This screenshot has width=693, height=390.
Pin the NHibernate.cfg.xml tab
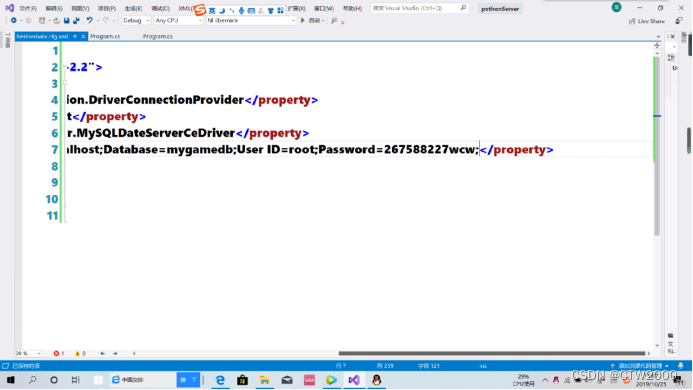point(75,36)
